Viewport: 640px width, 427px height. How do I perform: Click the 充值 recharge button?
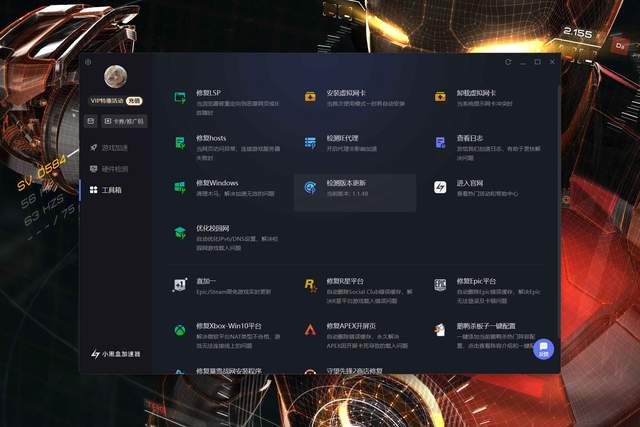coord(135,101)
